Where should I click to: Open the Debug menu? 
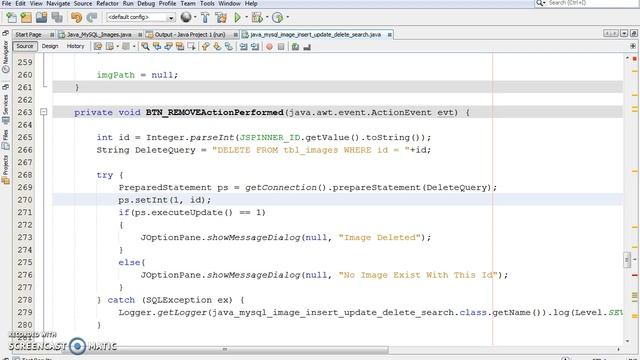click(x=146, y=3)
